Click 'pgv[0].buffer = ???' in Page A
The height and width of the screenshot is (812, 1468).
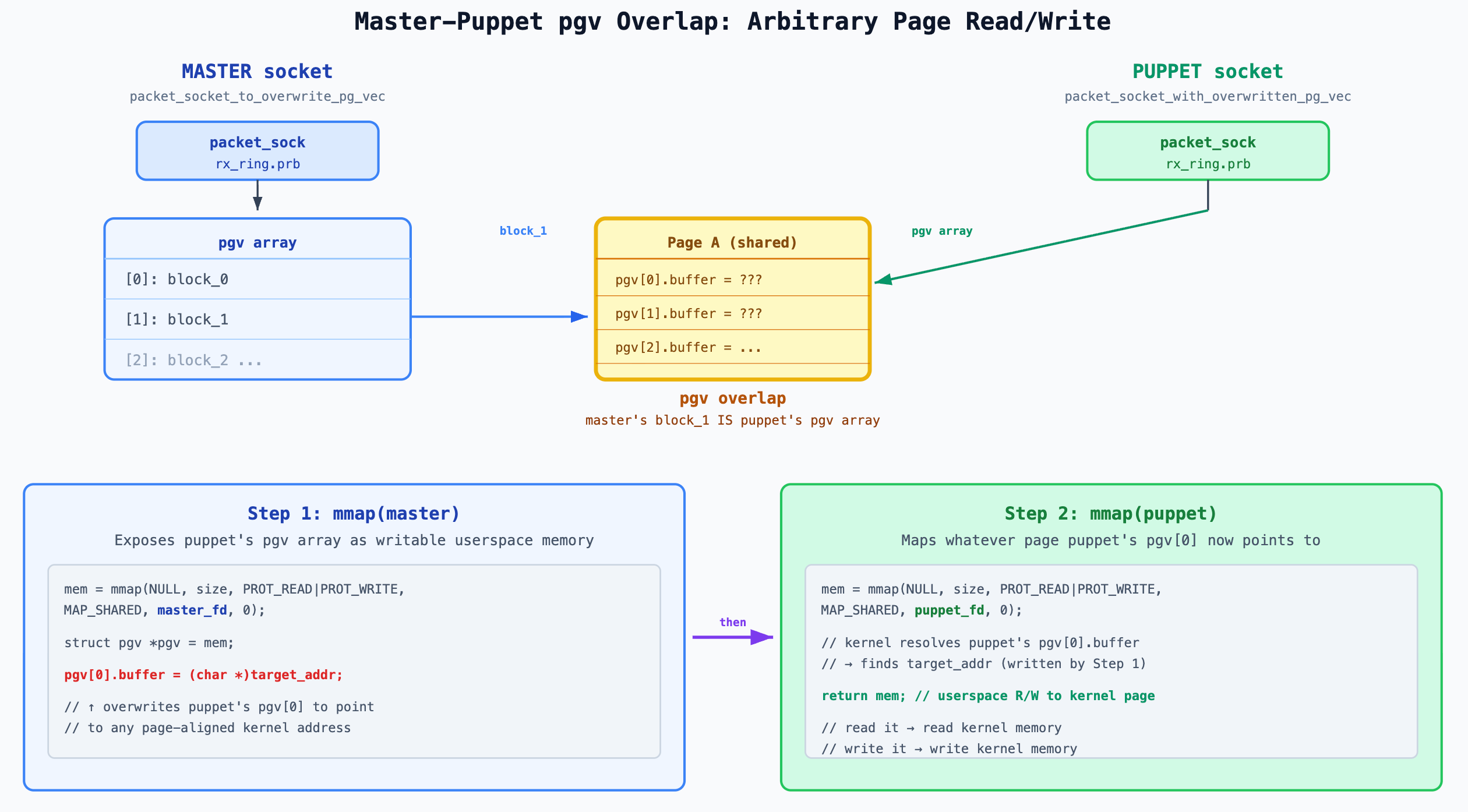[689, 280]
